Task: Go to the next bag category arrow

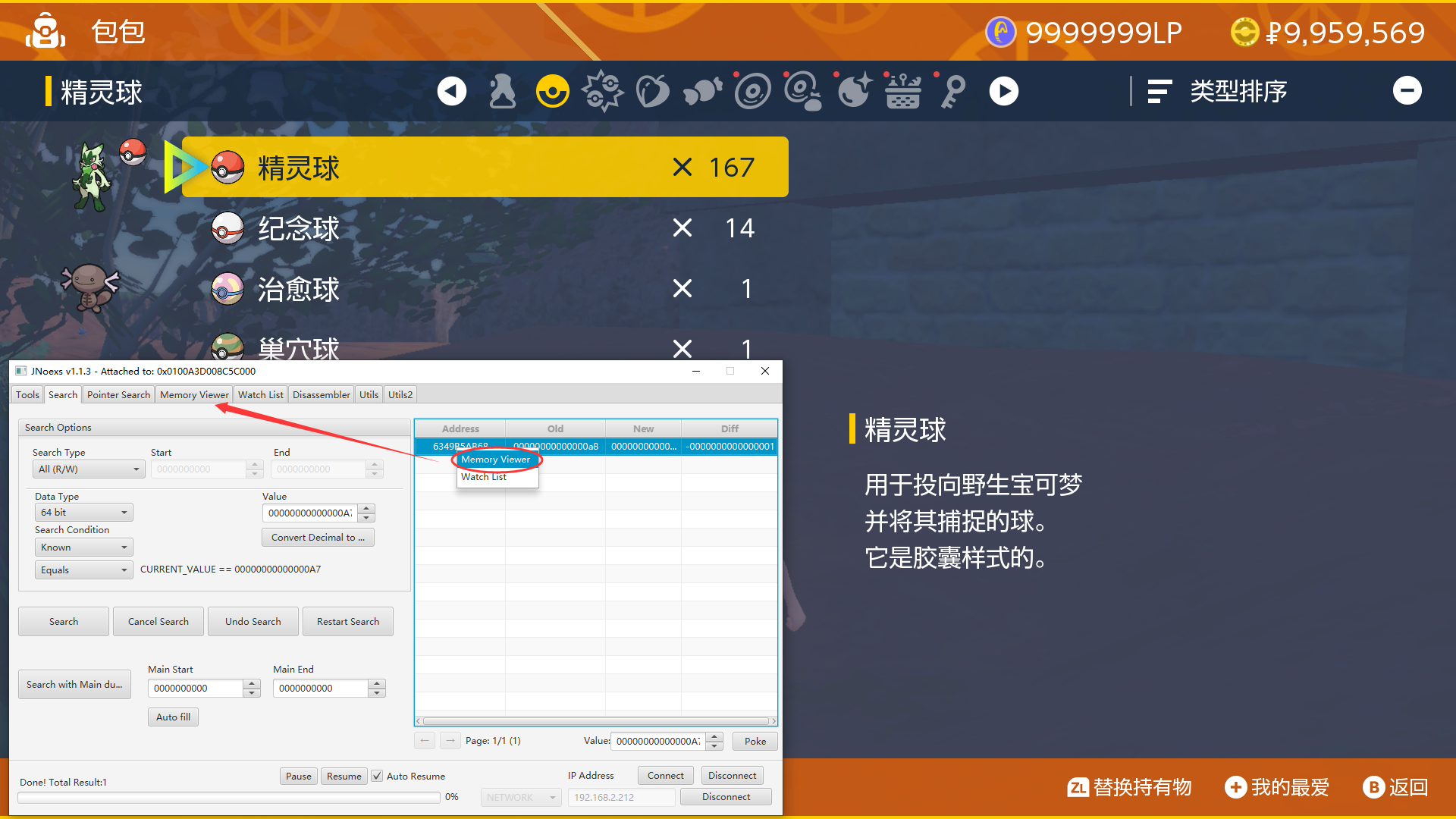Action: point(1004,92)
